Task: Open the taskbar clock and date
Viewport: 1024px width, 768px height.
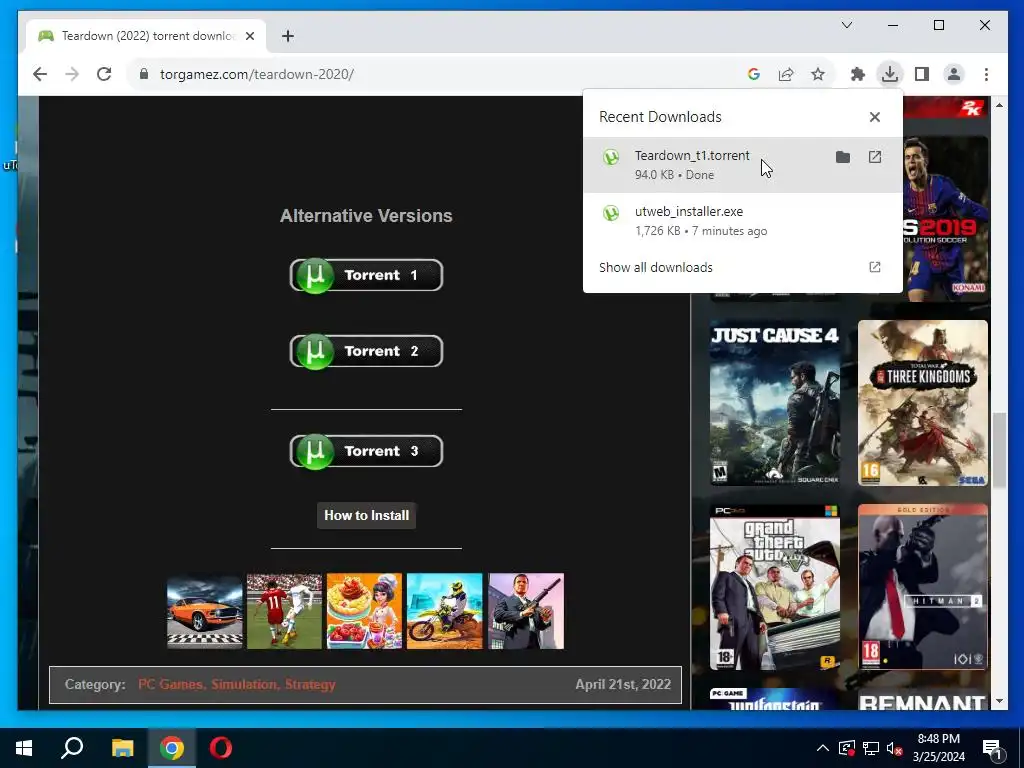Action: point(938,748)
